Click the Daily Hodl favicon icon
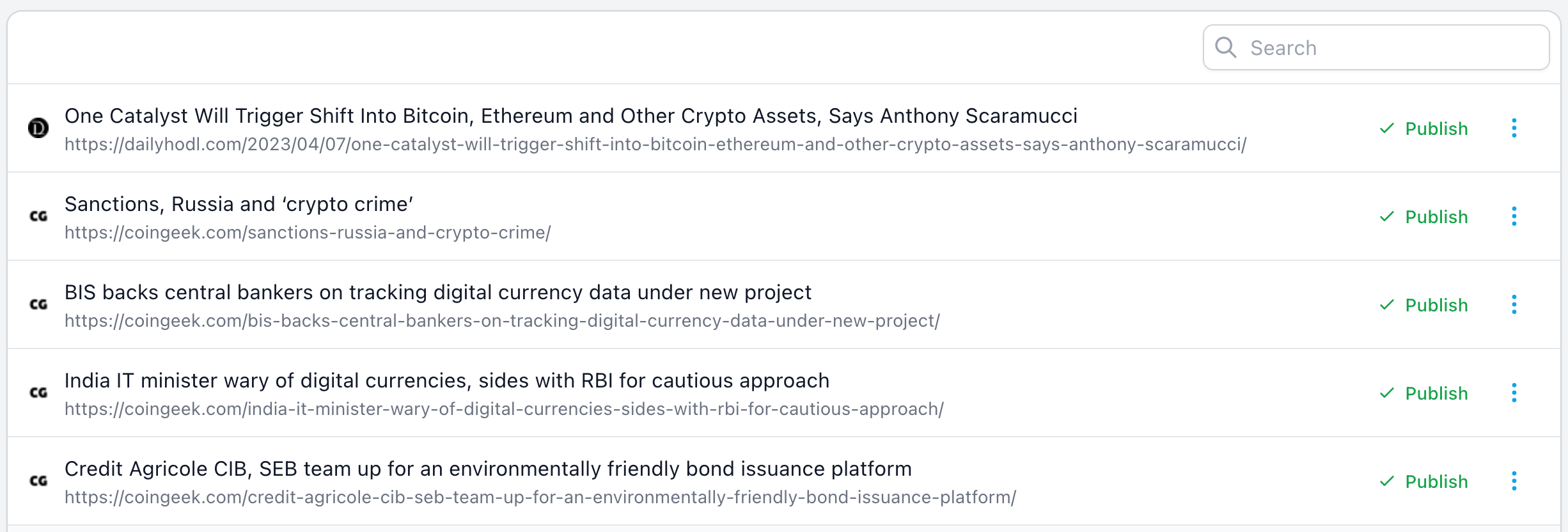 coord(38,128)
